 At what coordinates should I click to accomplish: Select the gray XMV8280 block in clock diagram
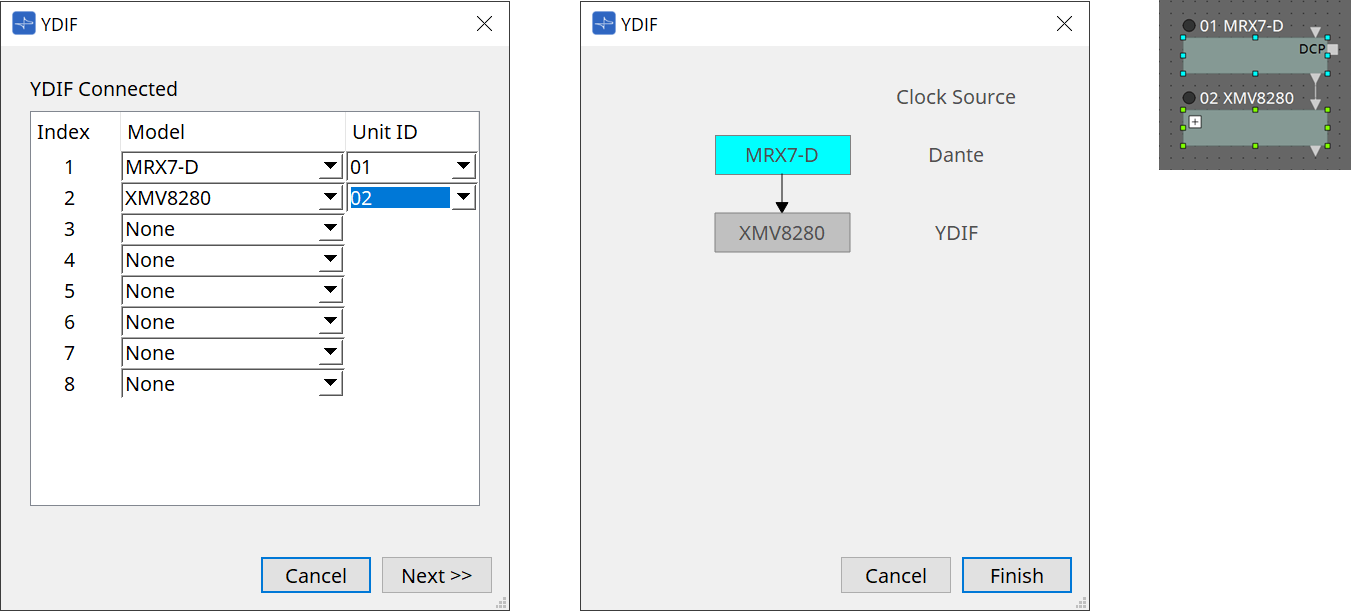click(x=782, y=233)
